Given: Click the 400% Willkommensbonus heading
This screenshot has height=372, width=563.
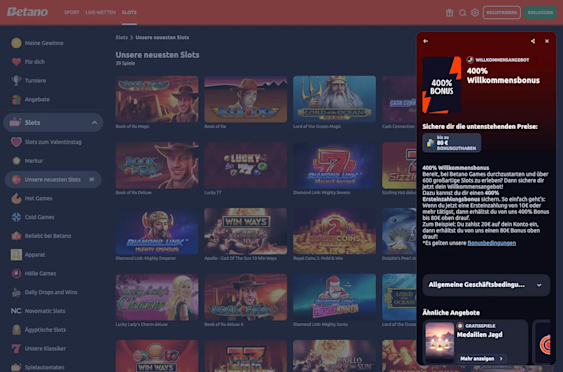Looking at the screenshot, I should tap(503, 75).
